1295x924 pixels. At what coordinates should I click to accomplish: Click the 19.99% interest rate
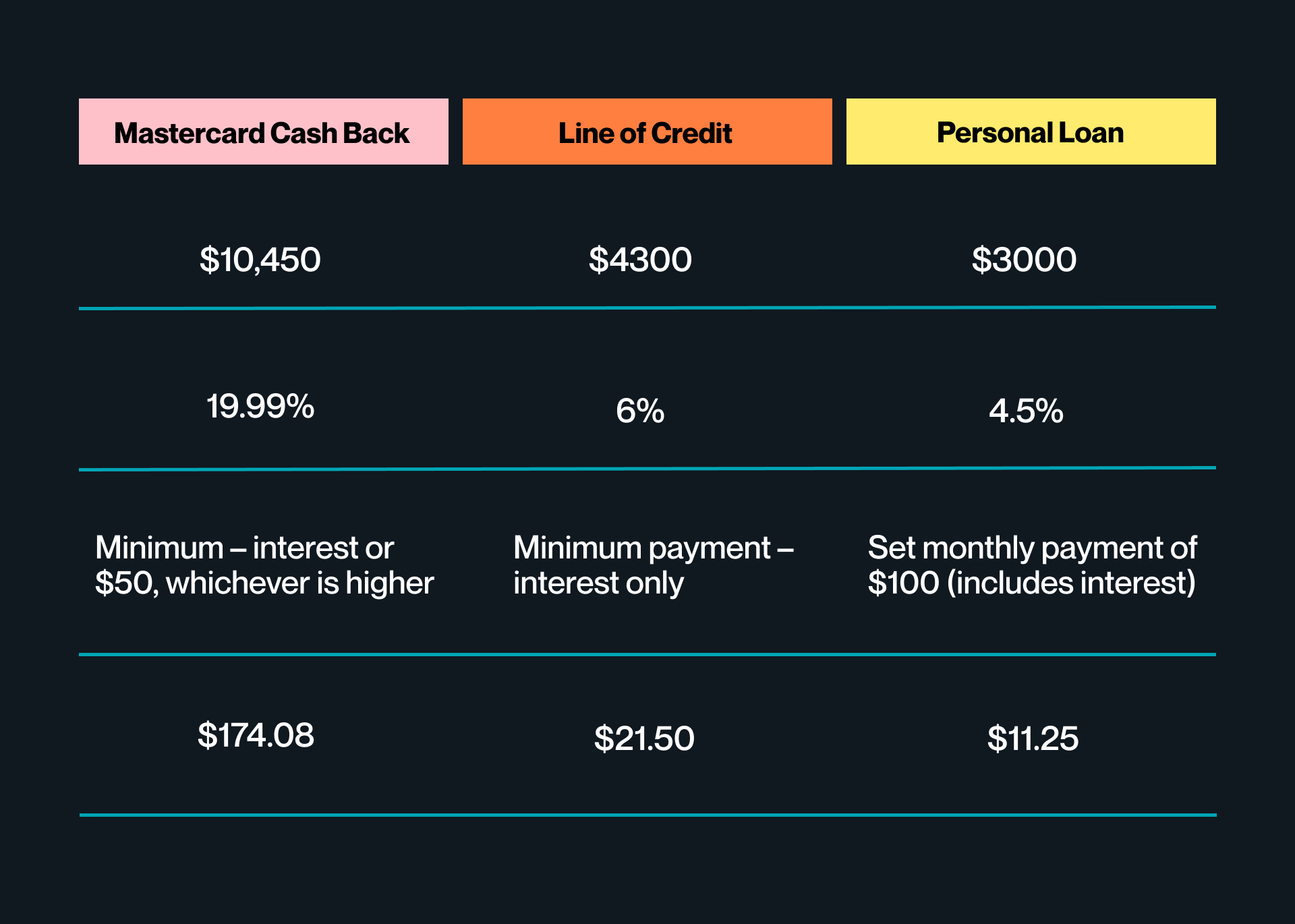point(260,407)
